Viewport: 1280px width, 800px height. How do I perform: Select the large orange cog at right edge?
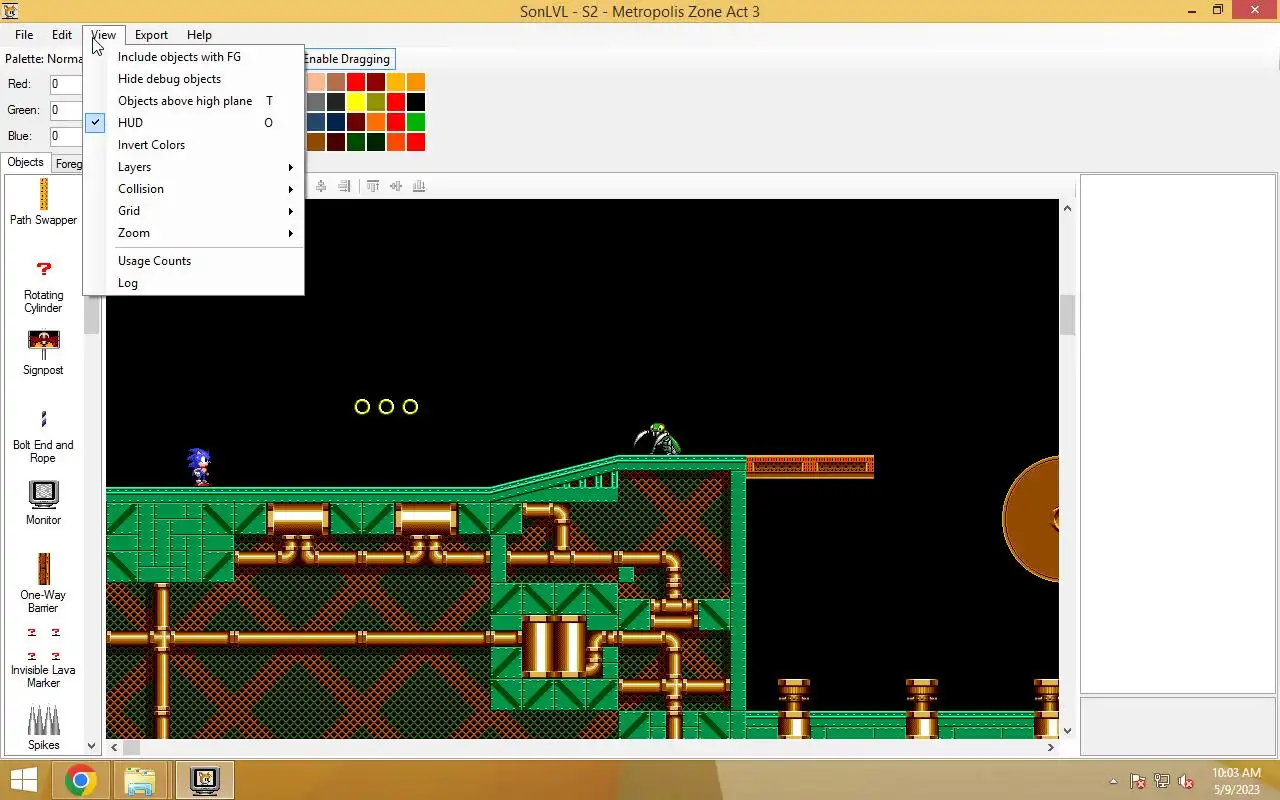tap(1031, 518)
